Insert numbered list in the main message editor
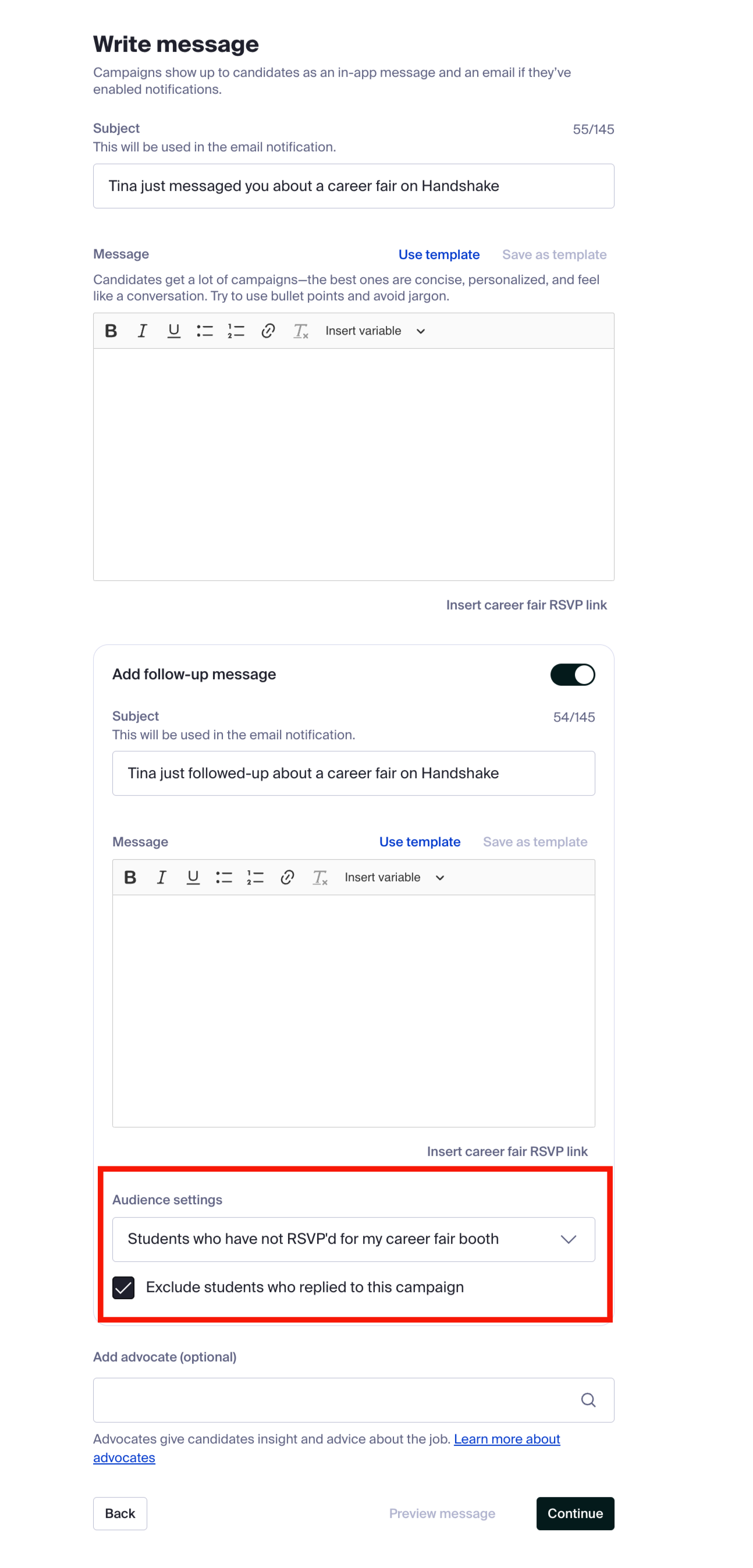753x1568 pixels. pyautogui.click(x=236, y=331)
